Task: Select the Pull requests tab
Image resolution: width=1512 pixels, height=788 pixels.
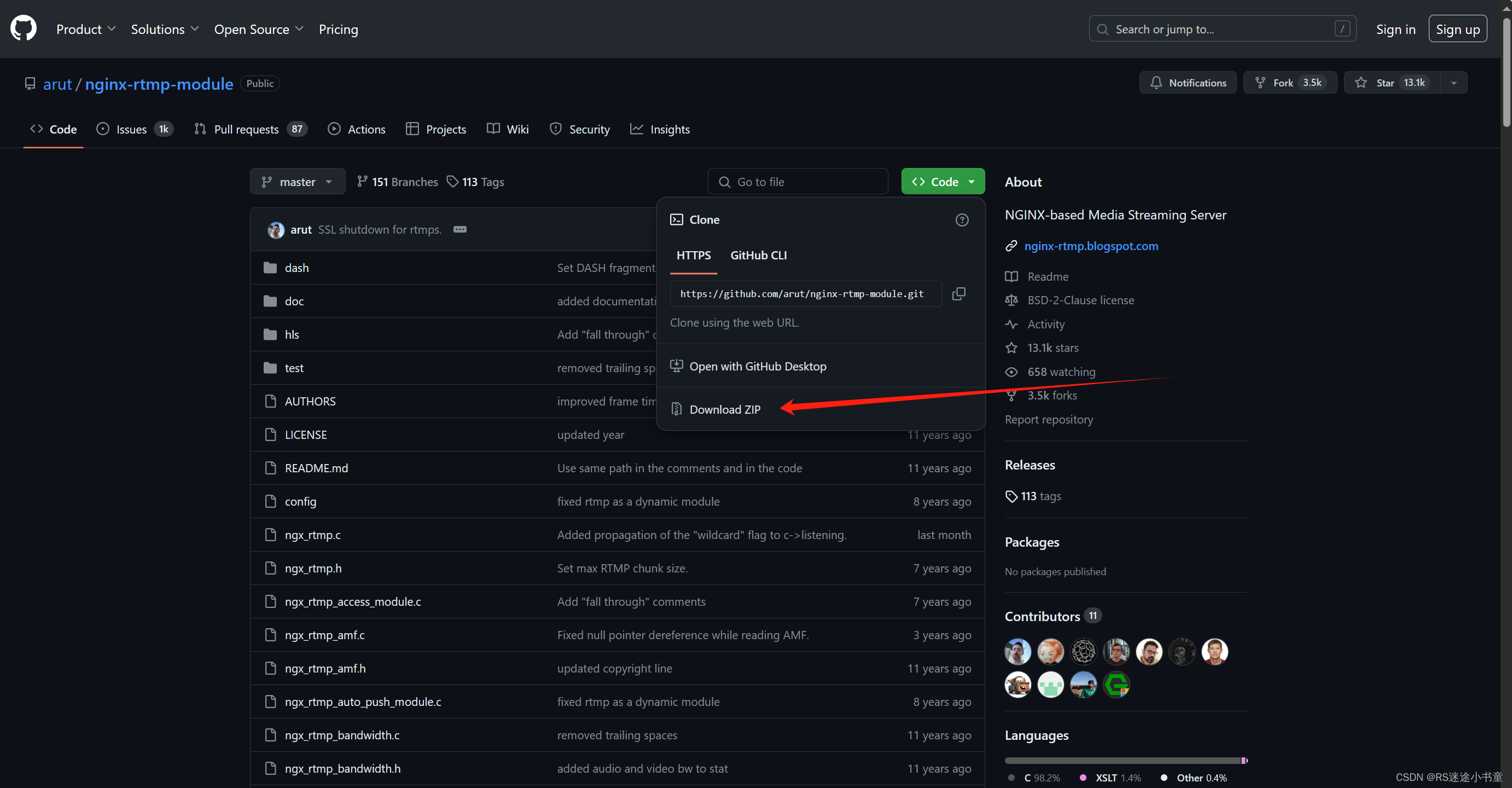Action: (245, 128)
